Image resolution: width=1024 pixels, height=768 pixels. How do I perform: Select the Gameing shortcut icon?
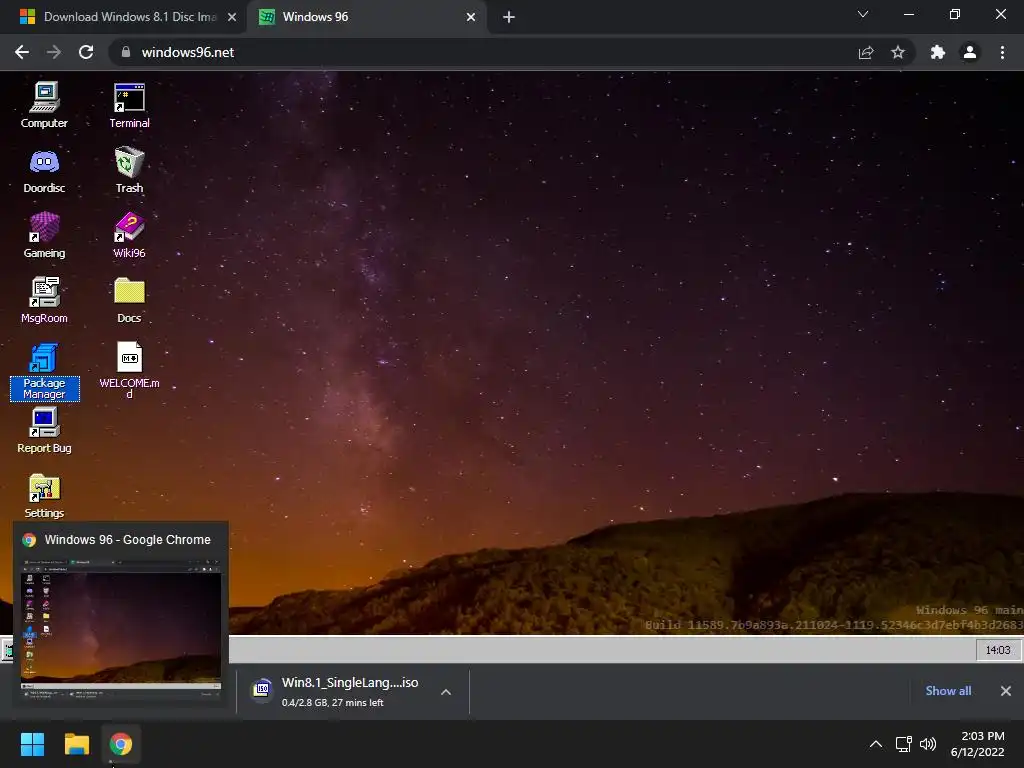click(x=44, y=235)
